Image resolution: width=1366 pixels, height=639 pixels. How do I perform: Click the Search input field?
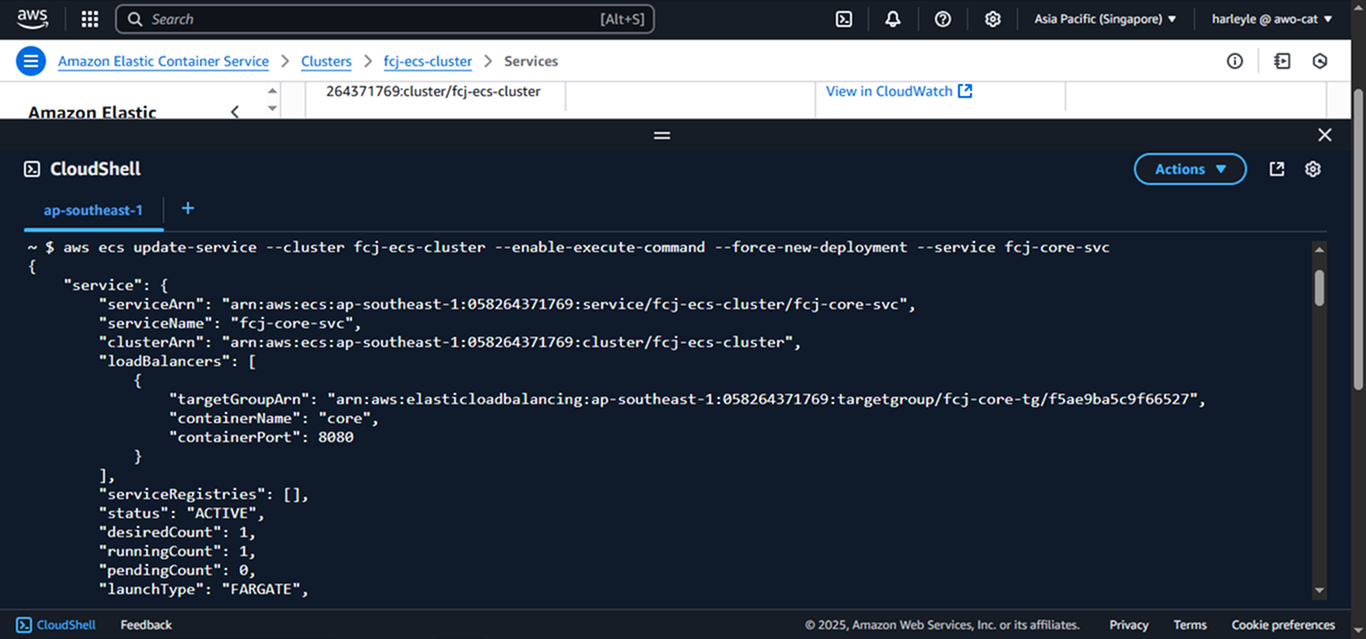click(x=385, y=19)
